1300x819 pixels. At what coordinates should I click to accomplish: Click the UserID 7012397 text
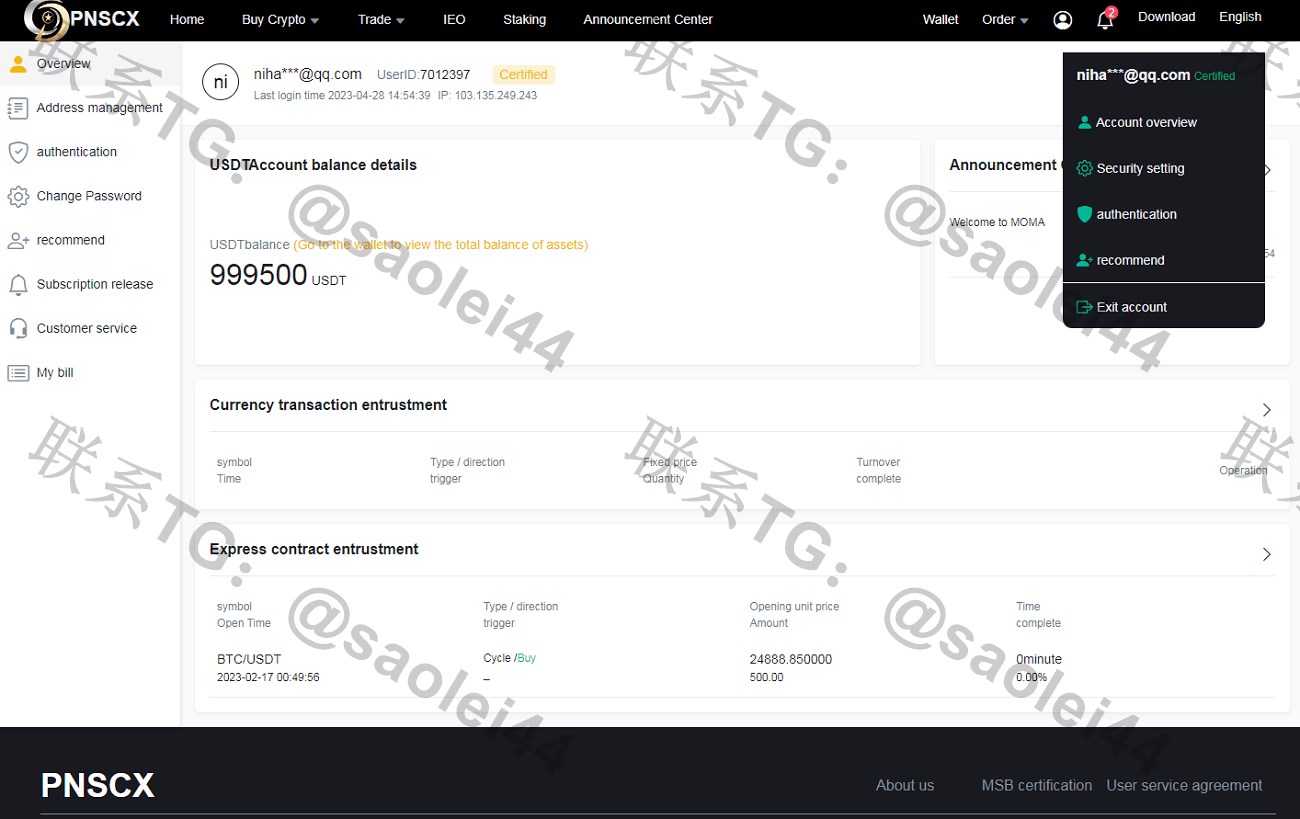pos(423,75)
